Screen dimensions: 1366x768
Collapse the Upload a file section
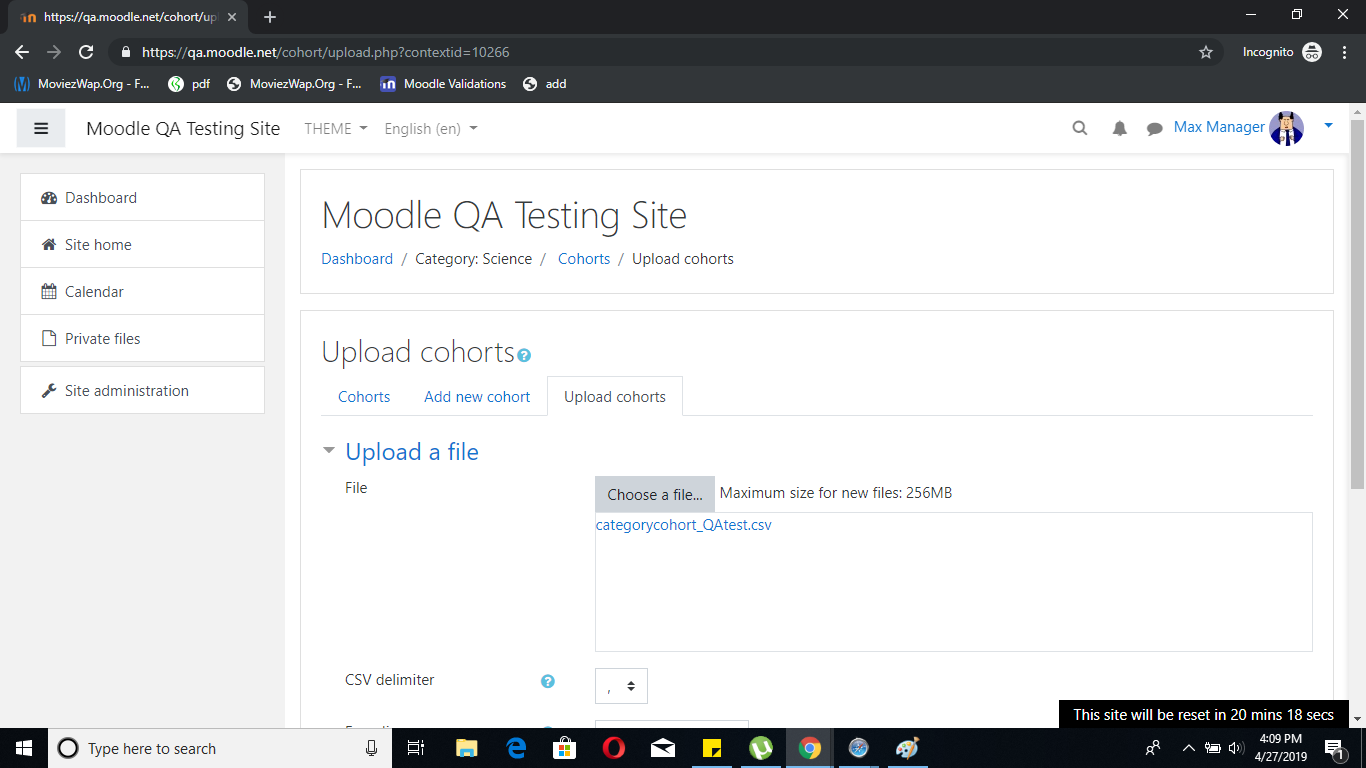(x=328, y=451)
